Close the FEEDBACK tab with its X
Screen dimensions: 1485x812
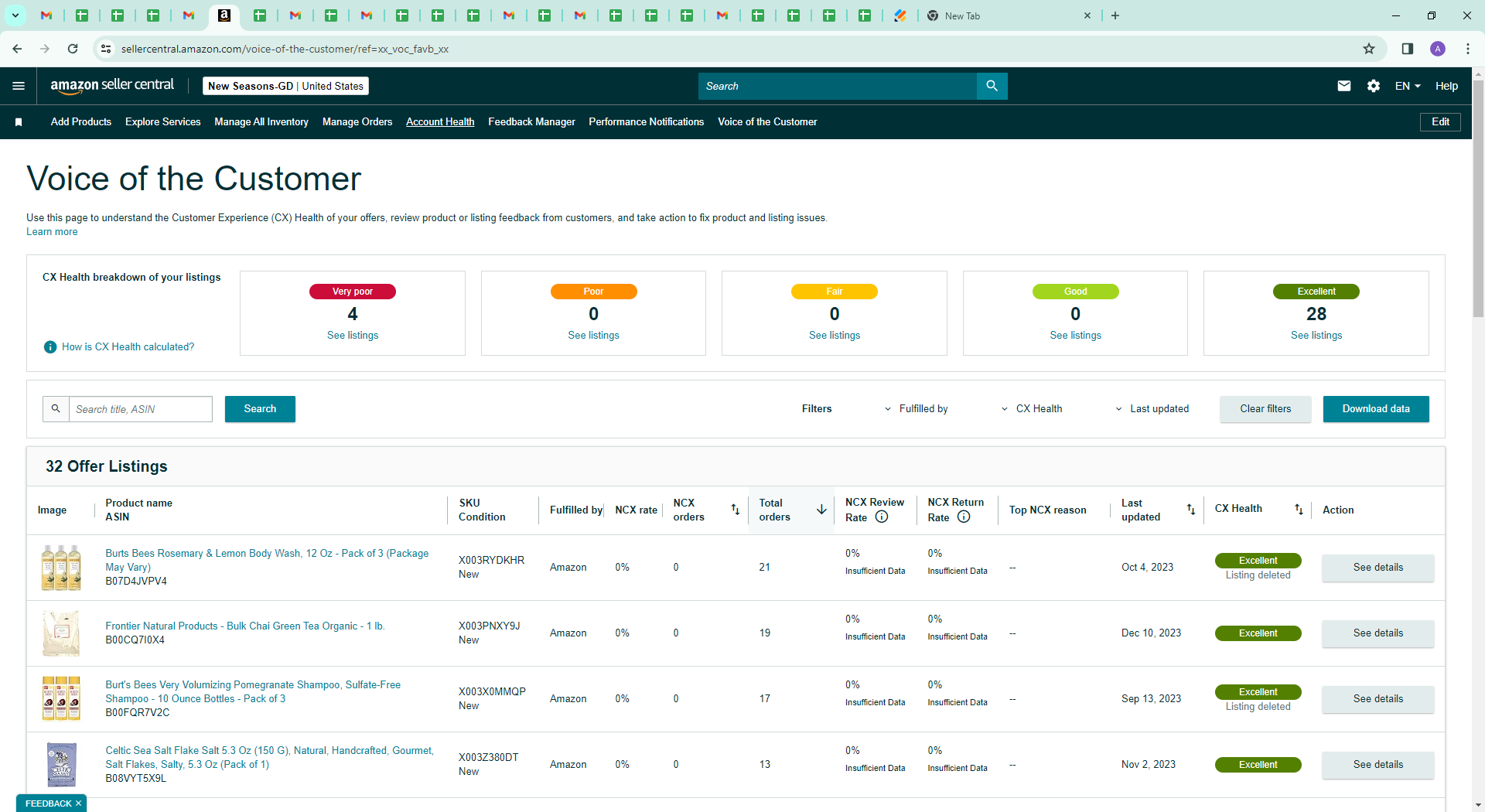point(79,803)
